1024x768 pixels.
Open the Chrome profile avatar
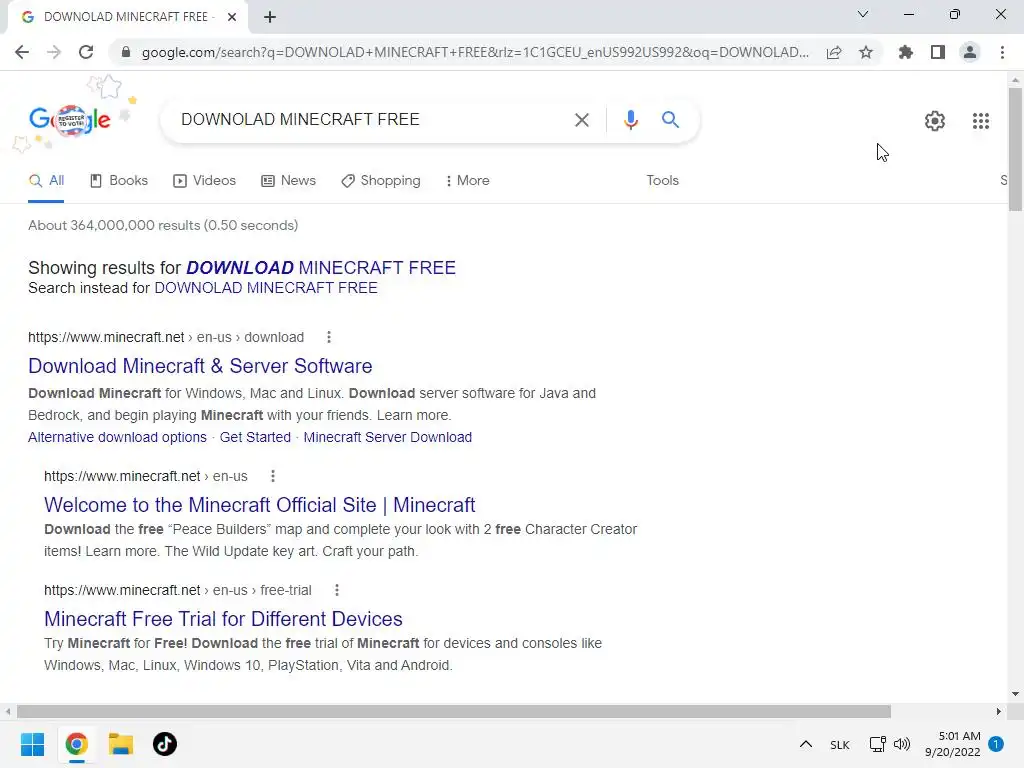coord(970,52)
